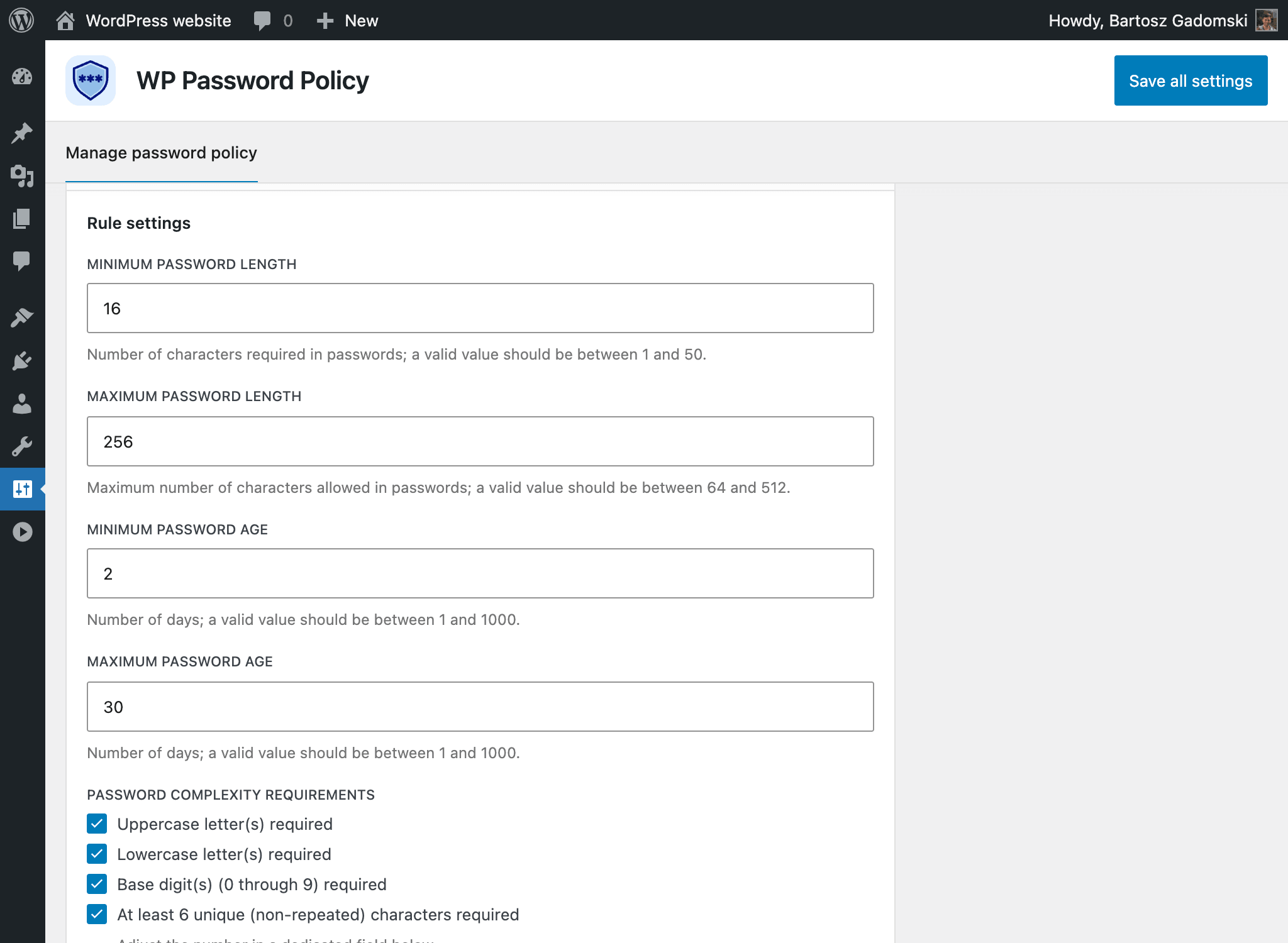
Task: Uncheck Uppercase letter(s) required
Action: pyautogui.click(x=97, y=824)
